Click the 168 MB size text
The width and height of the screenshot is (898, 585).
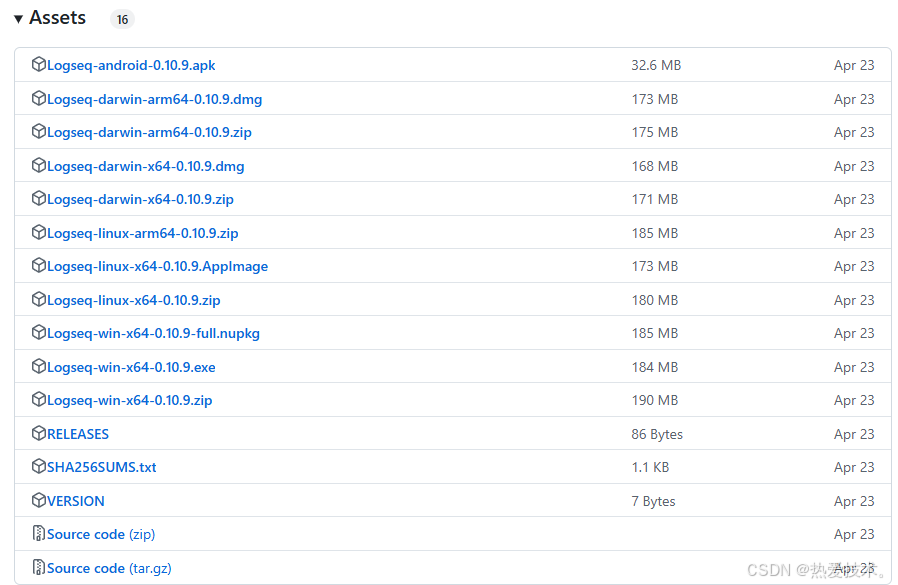point(655,166)
